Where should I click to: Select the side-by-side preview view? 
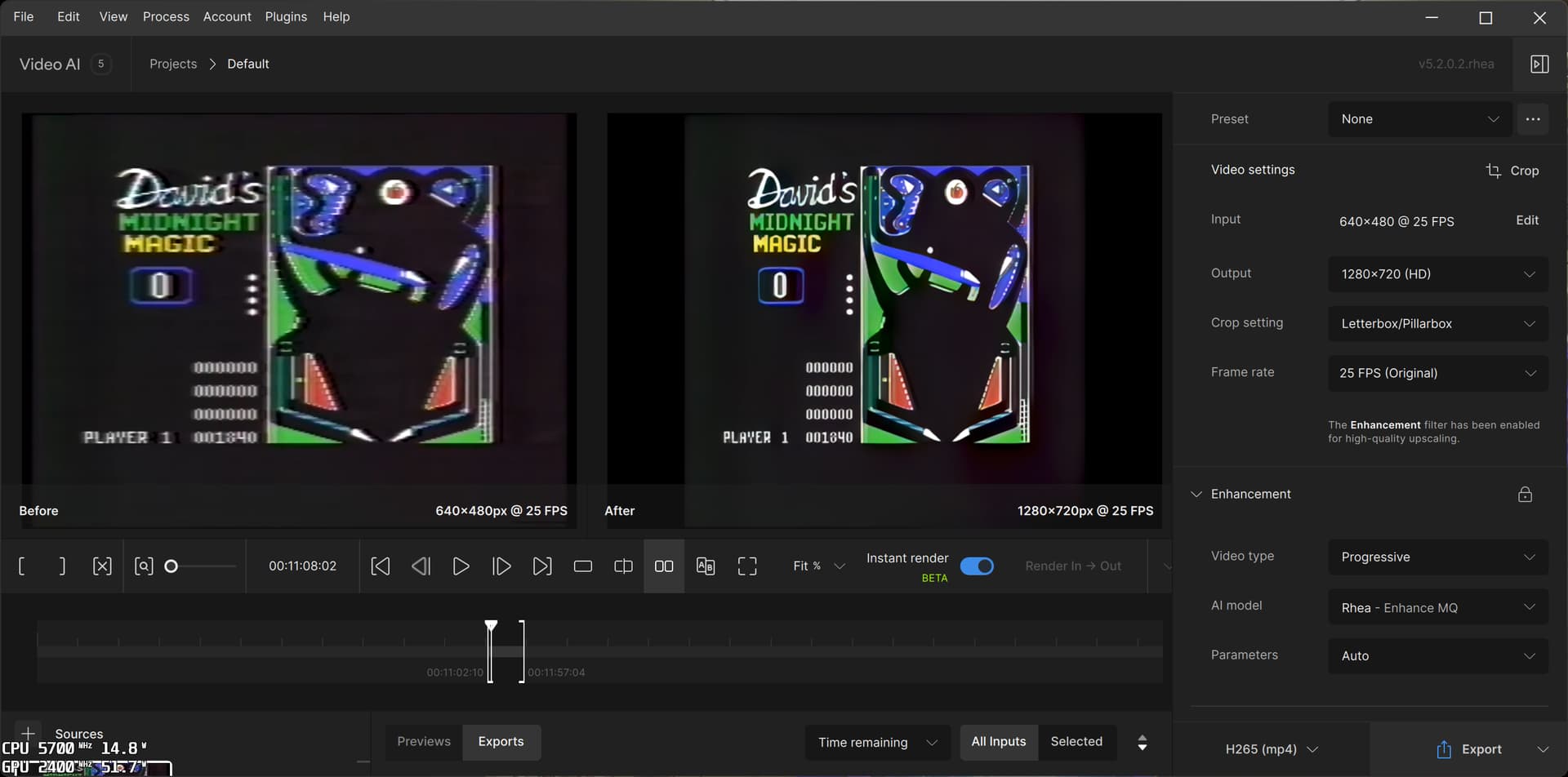[x=664, y=565]
